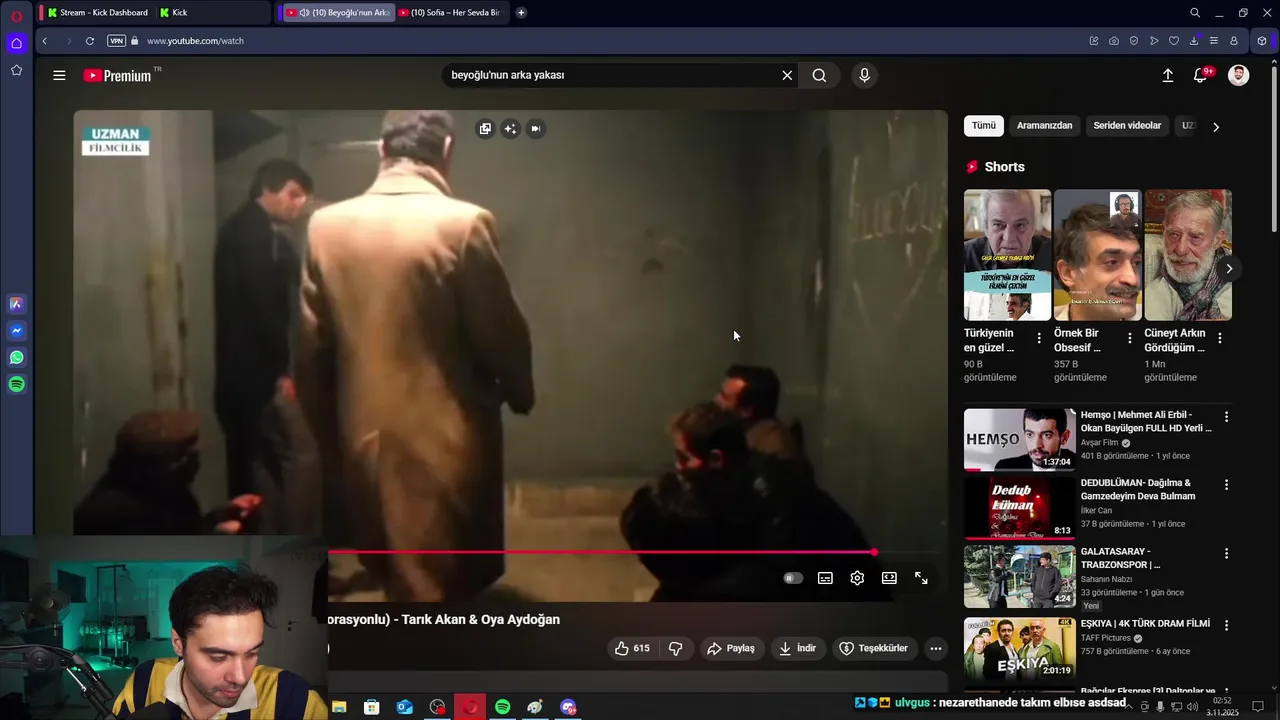
Task: Click the in-player skip next overlay icon
Action: pos(536,128)
